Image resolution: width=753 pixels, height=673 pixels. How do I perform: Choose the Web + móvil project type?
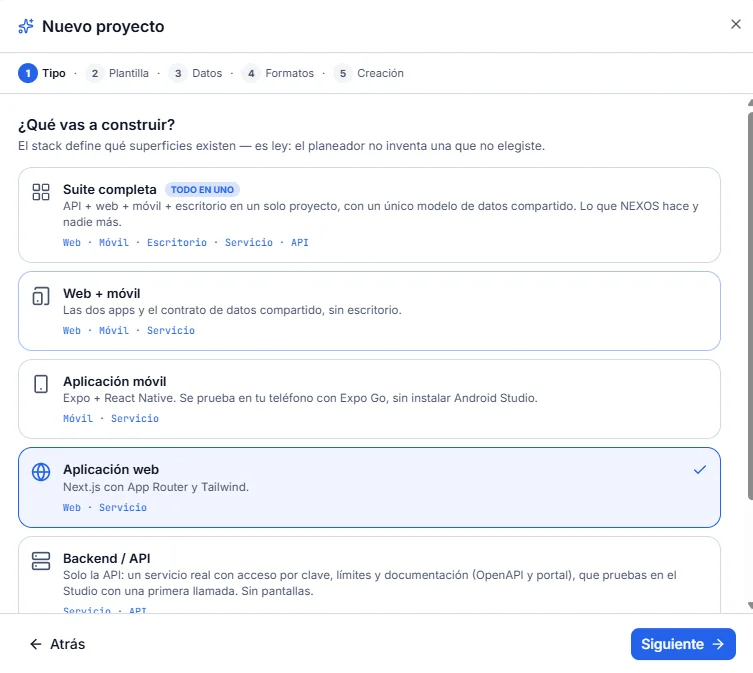(369, 311)
